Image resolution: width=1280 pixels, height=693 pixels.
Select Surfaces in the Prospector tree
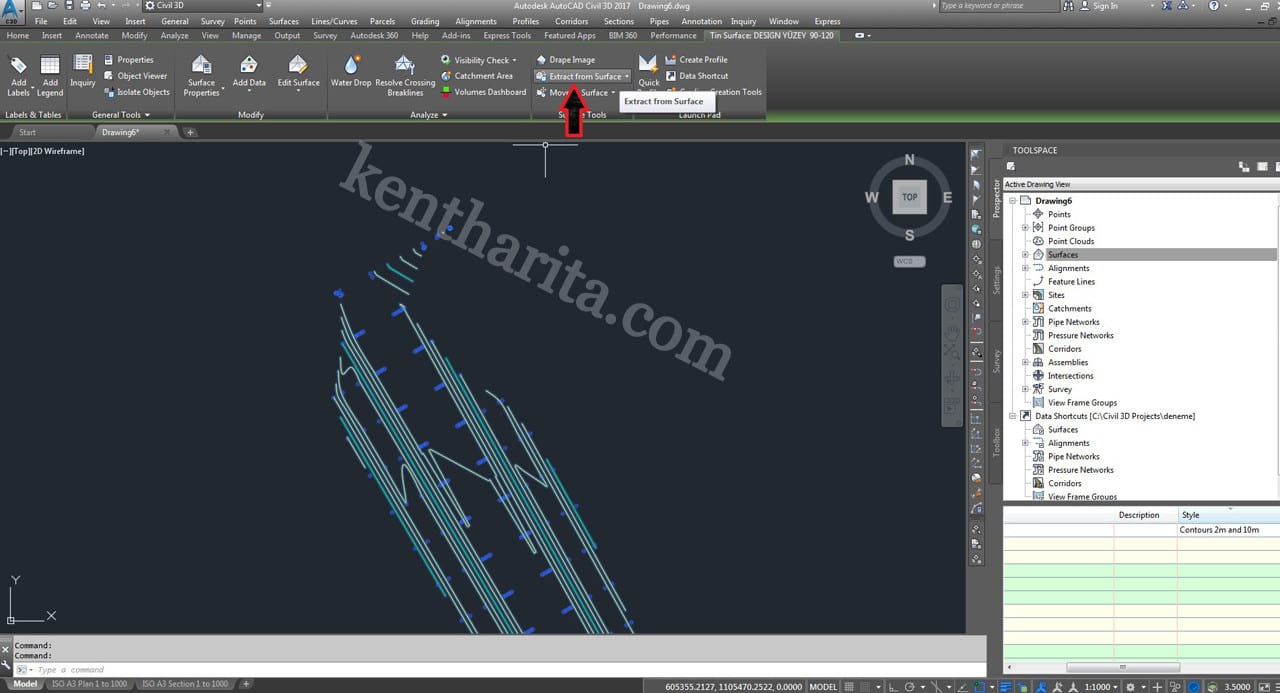(1062, 255)
